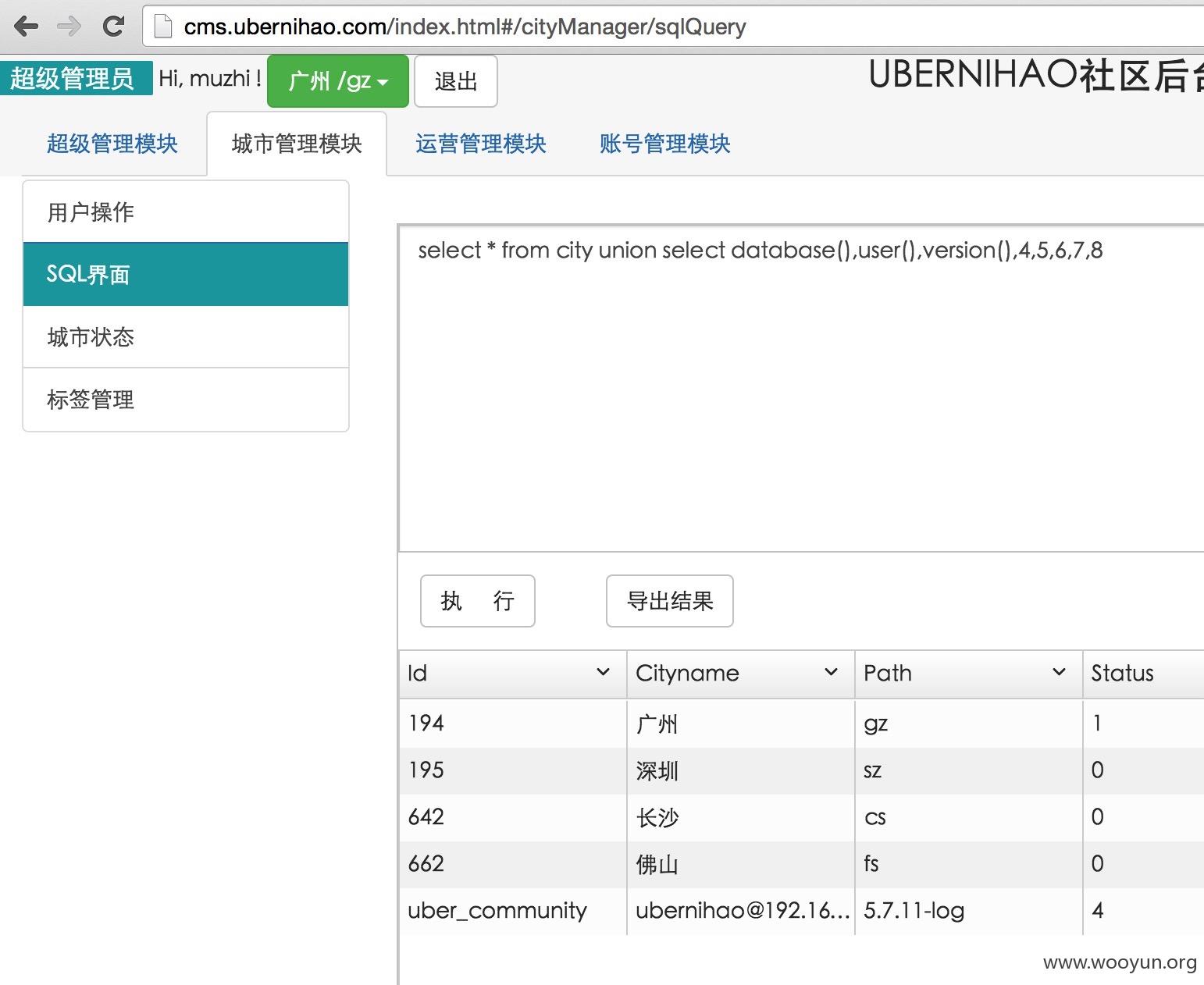
Task: Select SQL界面 in the sidebar
Action: coord(186,274)
